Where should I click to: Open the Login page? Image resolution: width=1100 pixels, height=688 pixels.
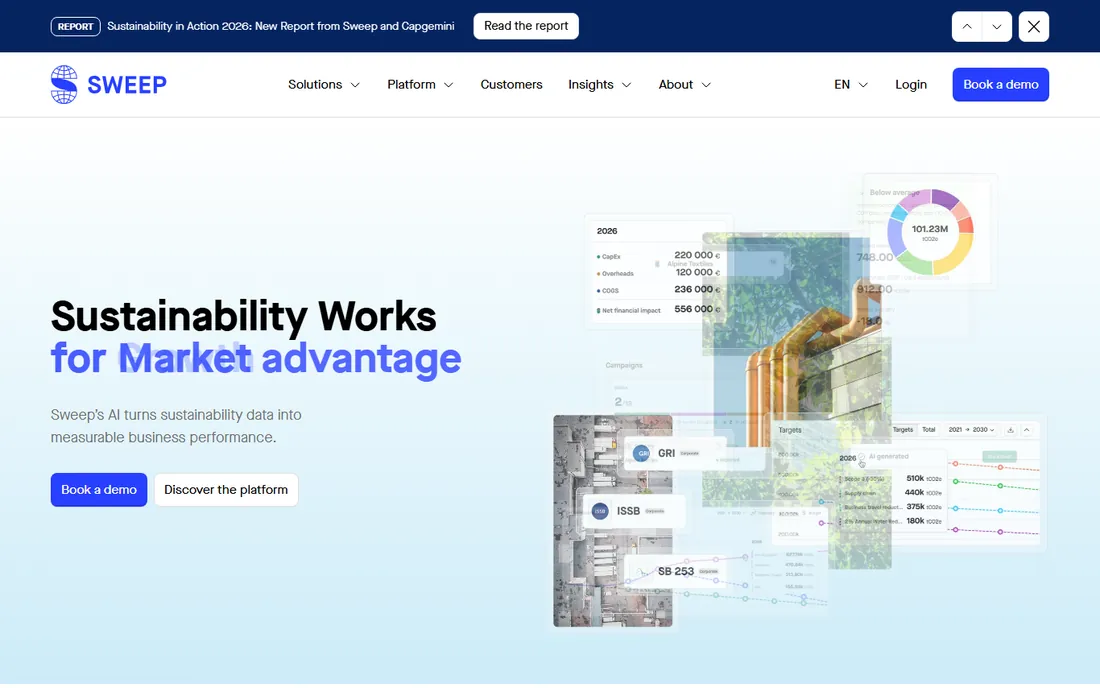(911, 84)
